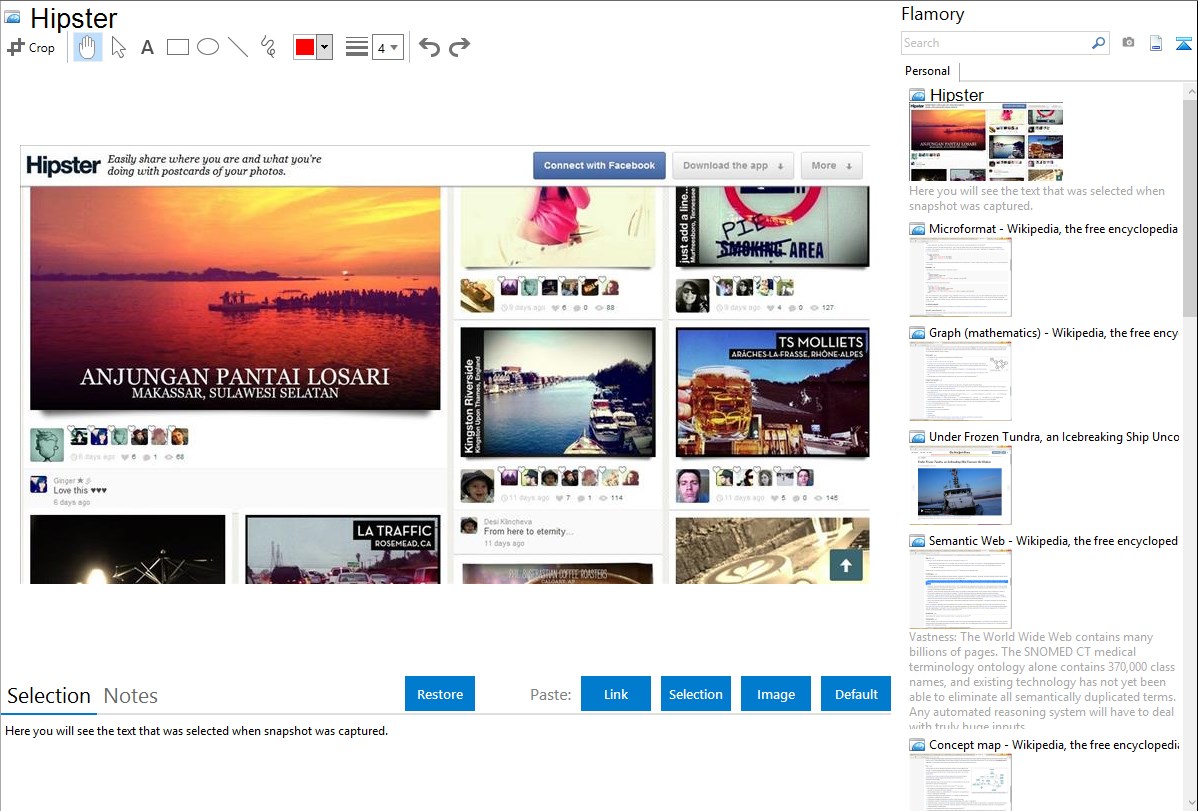Open the Notes tab

pos(131,696)
